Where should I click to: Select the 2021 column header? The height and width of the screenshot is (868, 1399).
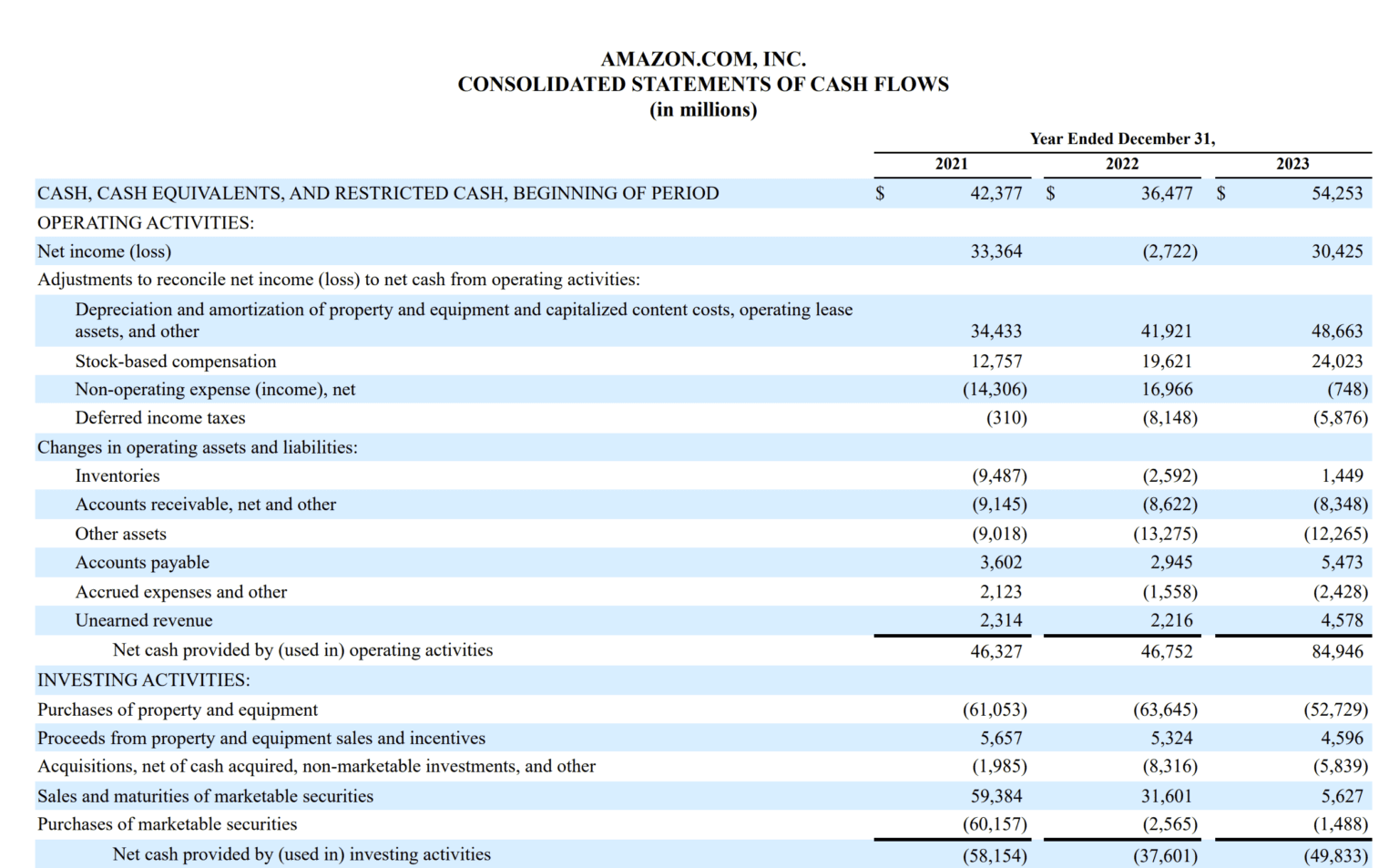click(x=952, y=164)
